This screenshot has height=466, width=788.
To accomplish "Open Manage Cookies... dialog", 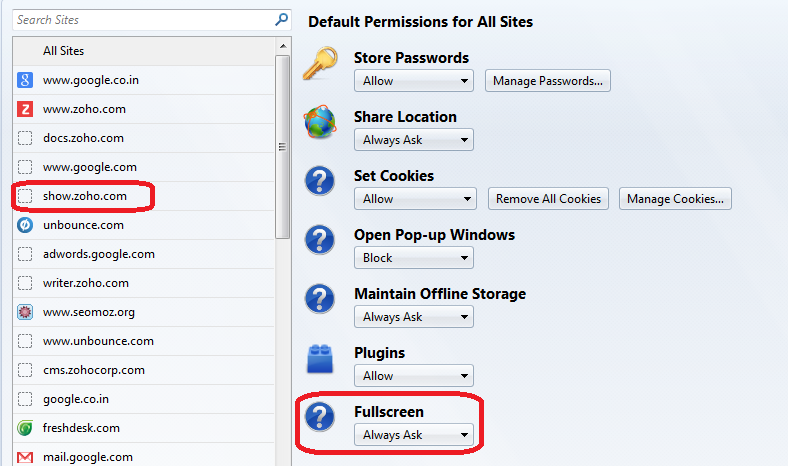I will [x=675, y=199].
